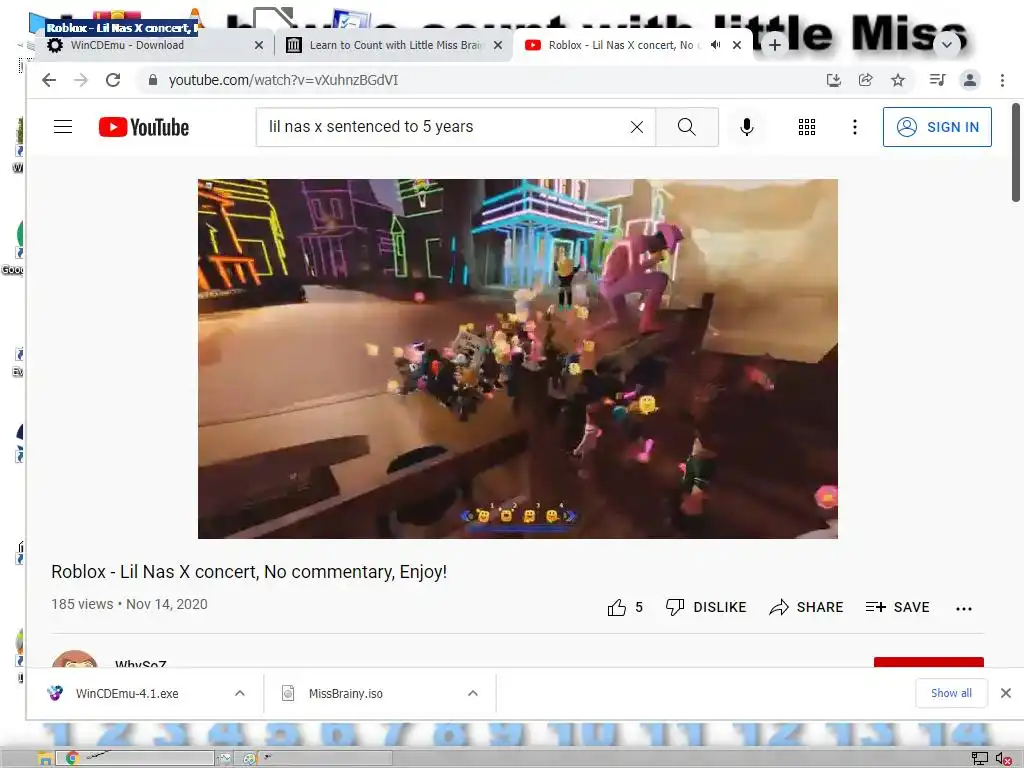Share this page from the address bar
The width and height of the screenshot is (1024, 768).
tap(865, 80)
